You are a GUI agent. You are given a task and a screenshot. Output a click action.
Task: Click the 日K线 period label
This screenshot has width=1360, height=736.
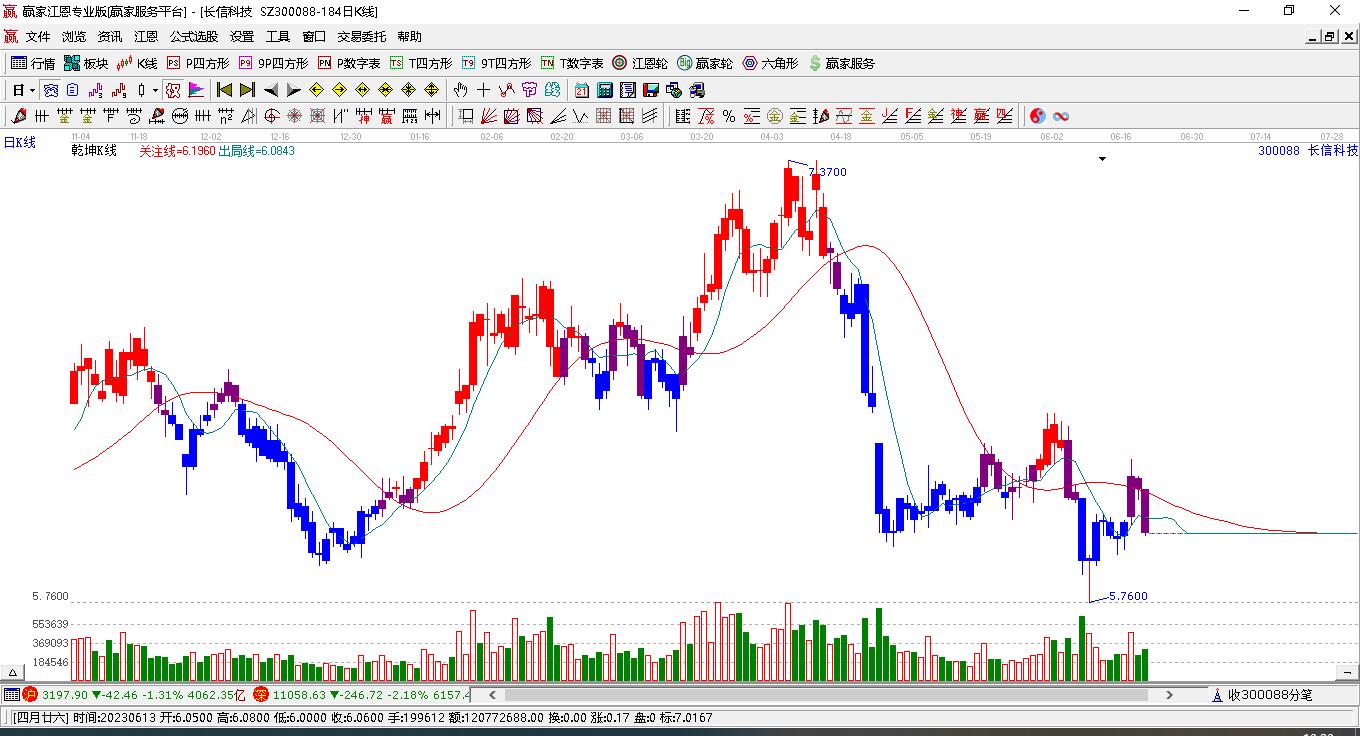(19, 143)
